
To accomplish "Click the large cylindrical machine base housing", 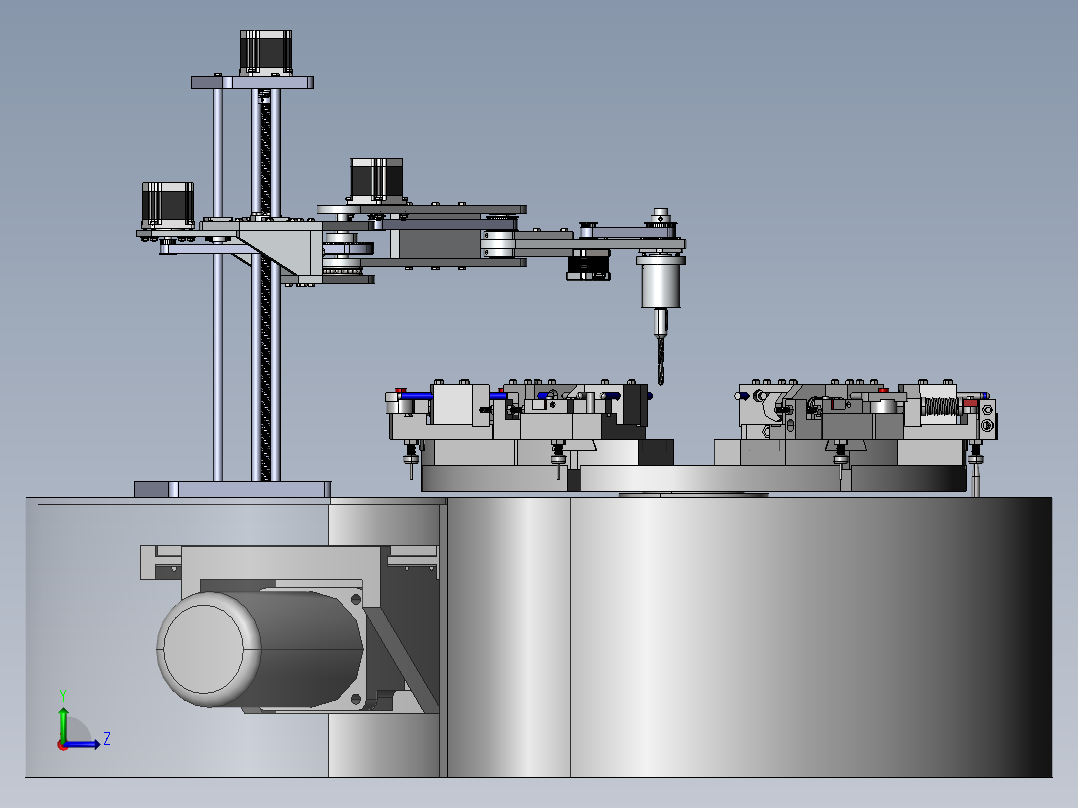I will pos(749,637).
